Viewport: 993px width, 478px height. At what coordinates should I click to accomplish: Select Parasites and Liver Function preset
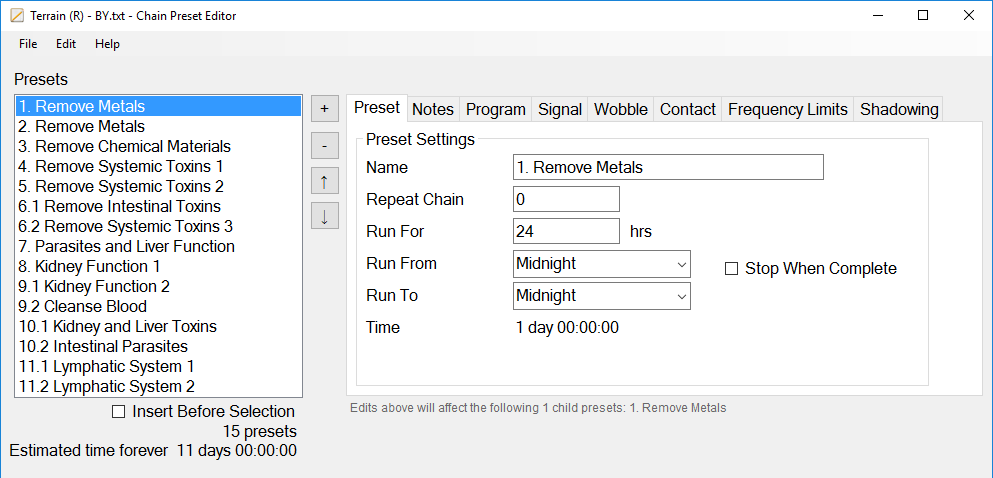point(126,247)
